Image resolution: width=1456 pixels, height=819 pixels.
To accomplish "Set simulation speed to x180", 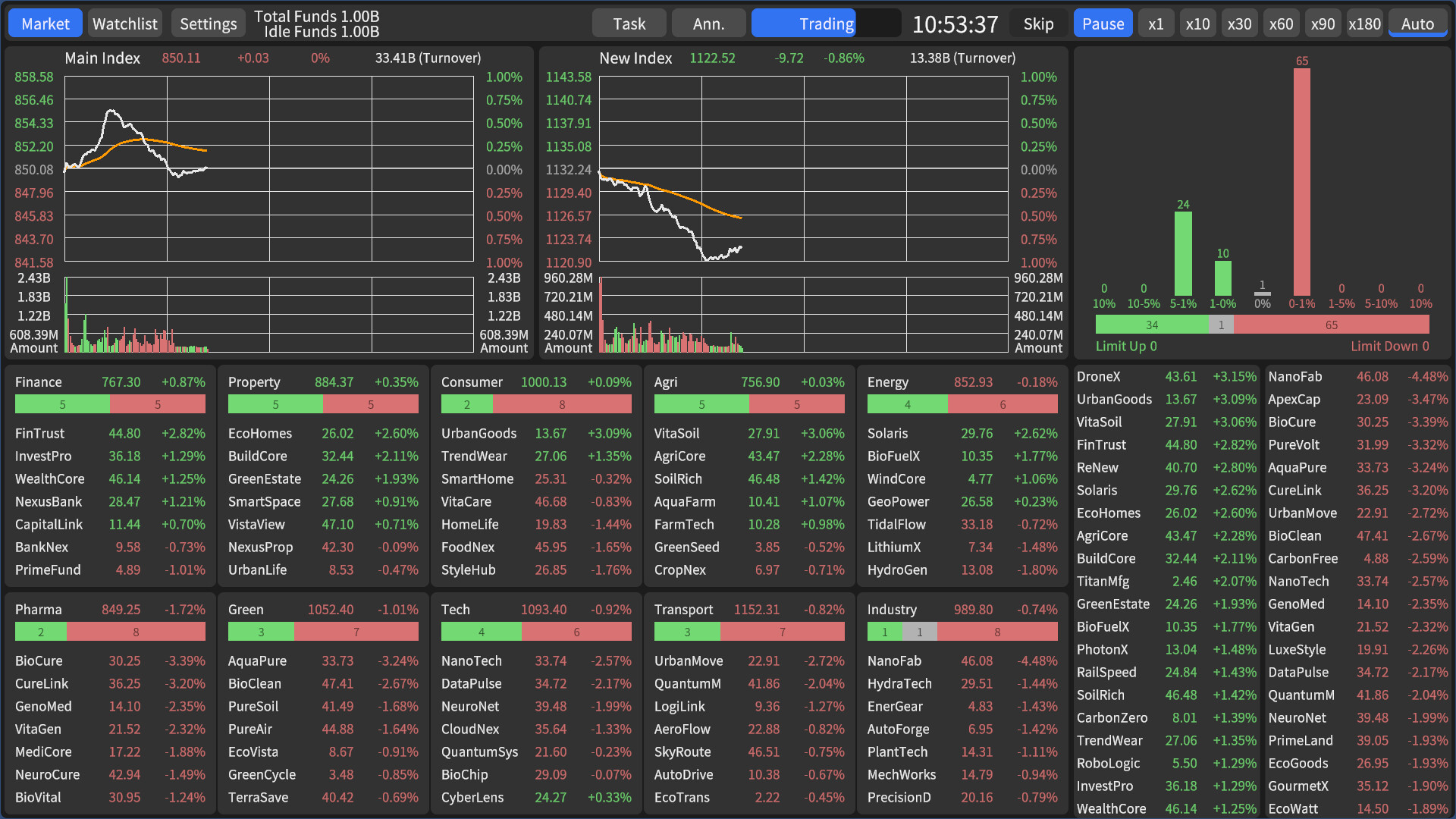I will (1364, 23).
